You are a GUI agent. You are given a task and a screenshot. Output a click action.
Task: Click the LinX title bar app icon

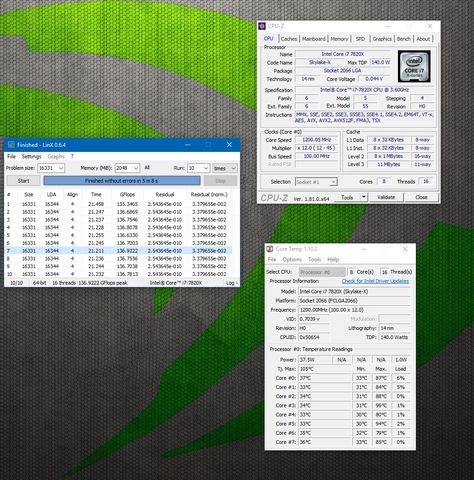pyautogui.click(x=11, y=145)
